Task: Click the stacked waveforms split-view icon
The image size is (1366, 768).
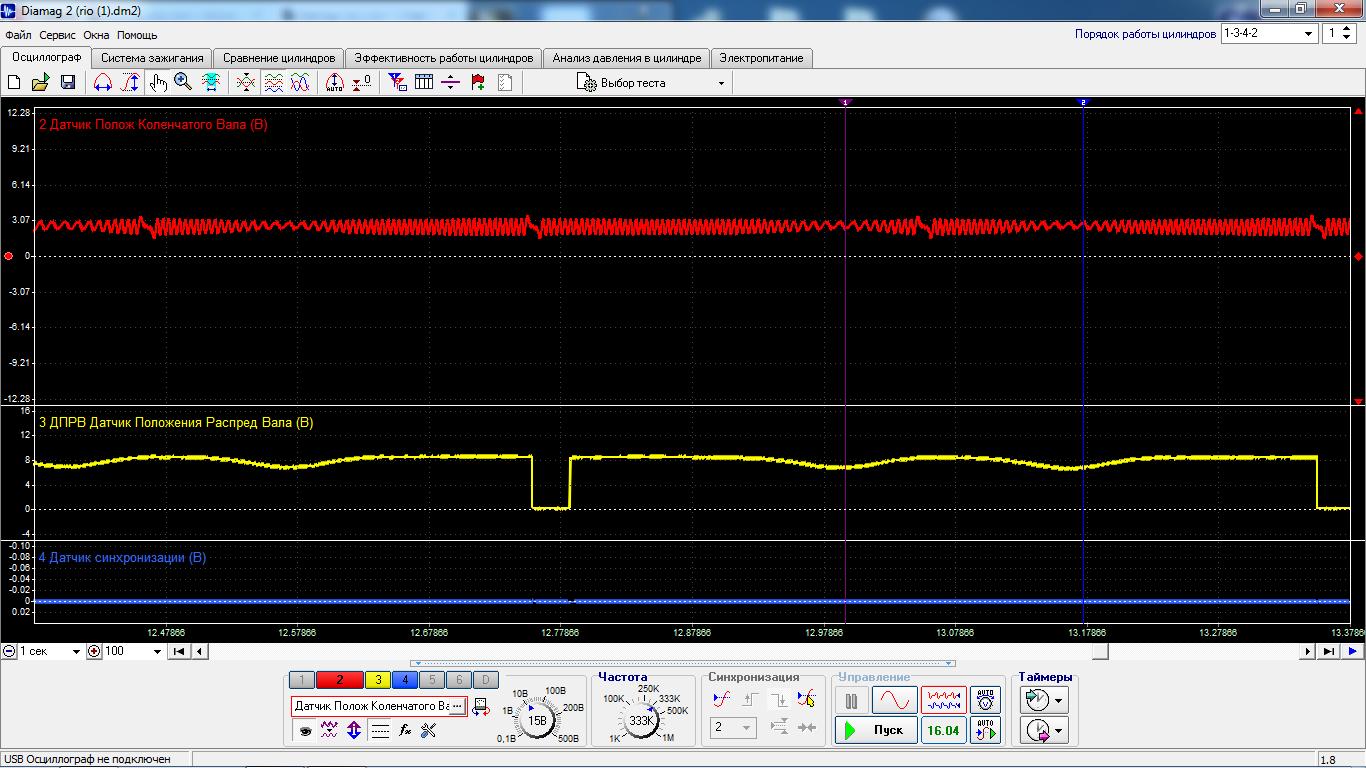Action: click(273, 83)
